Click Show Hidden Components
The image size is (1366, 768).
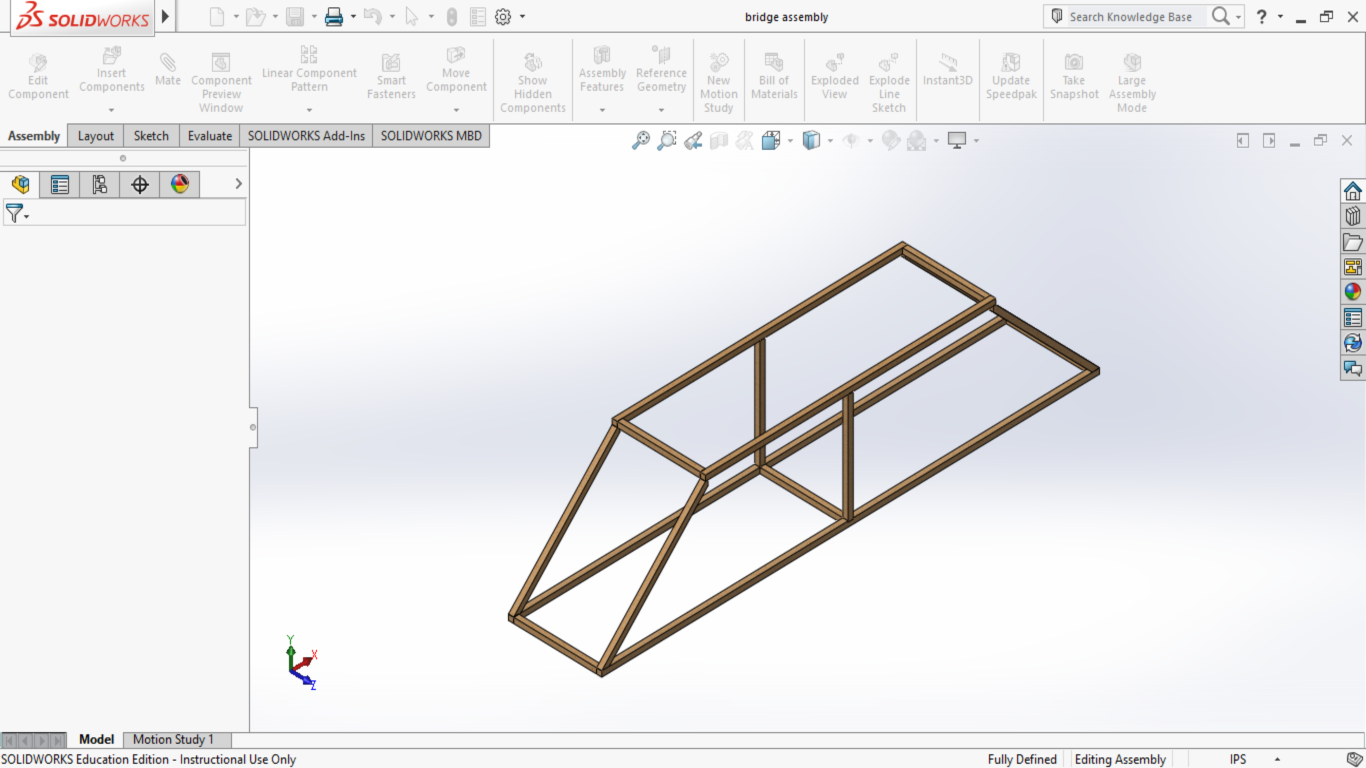(x=532, y=83)
